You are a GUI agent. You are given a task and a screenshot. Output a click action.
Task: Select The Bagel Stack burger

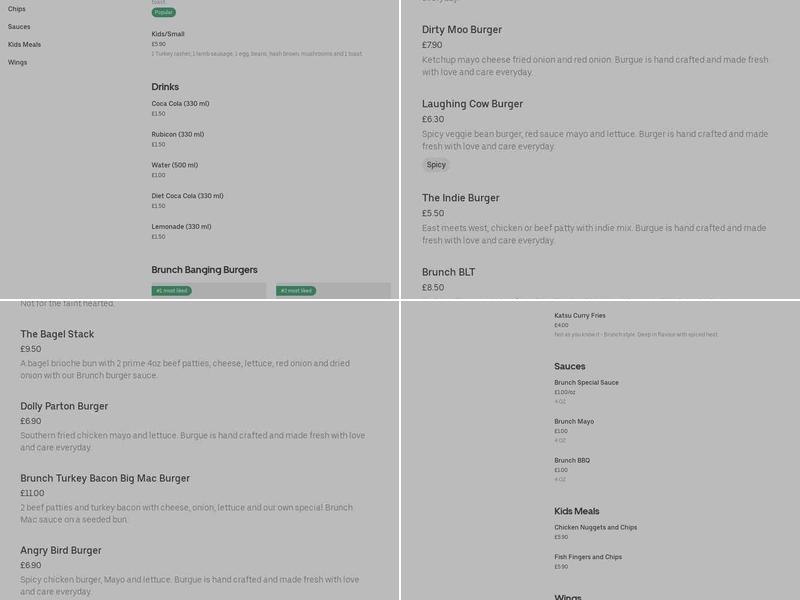(57, 335)
